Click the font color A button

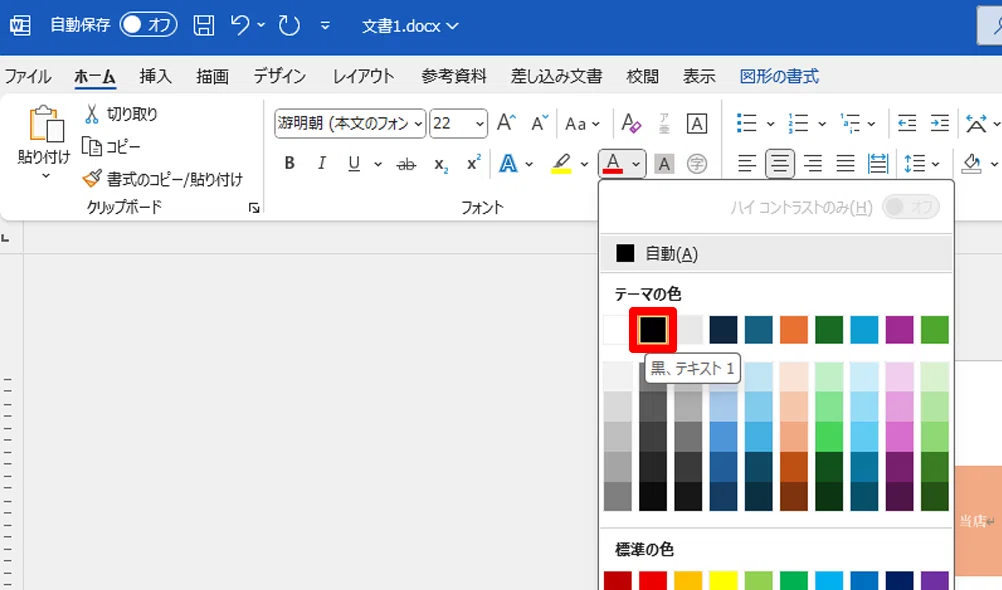click(x=613, y=164)
